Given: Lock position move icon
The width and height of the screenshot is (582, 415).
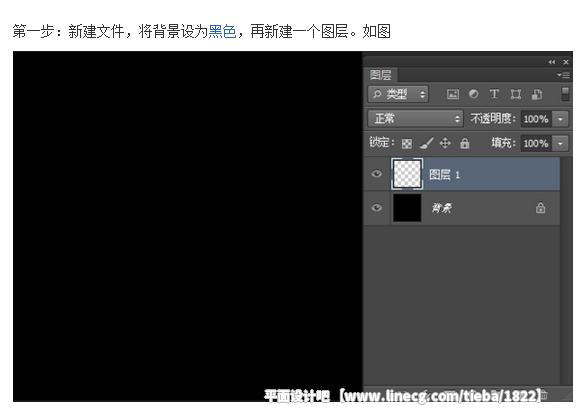Looking at the screenshot, I should coord(445,143).
